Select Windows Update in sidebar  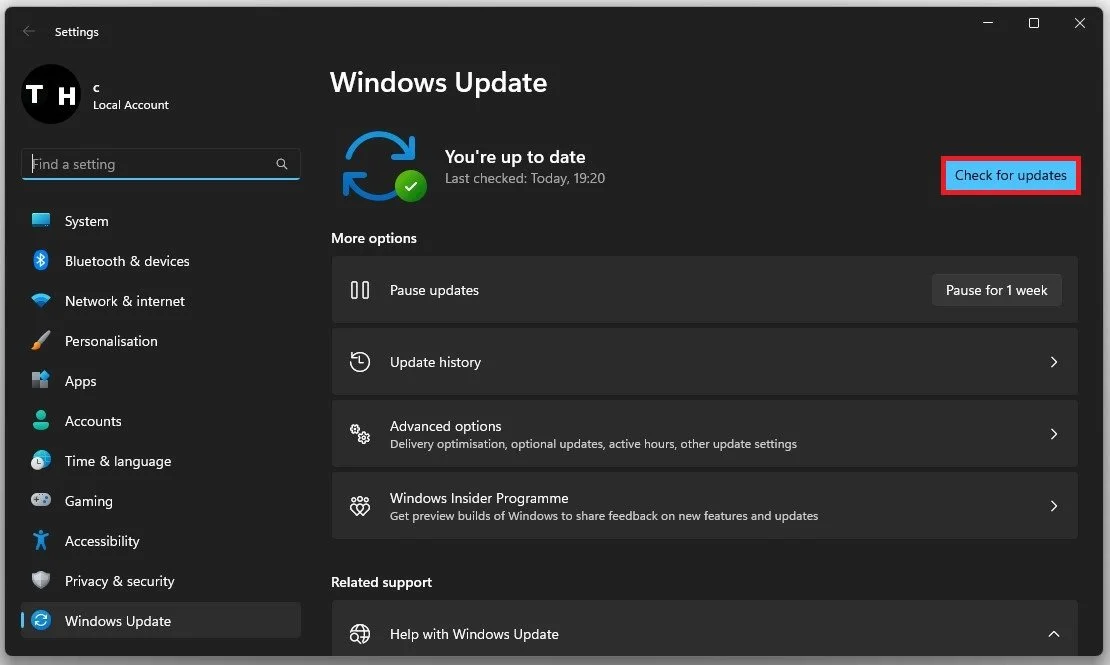161,620
